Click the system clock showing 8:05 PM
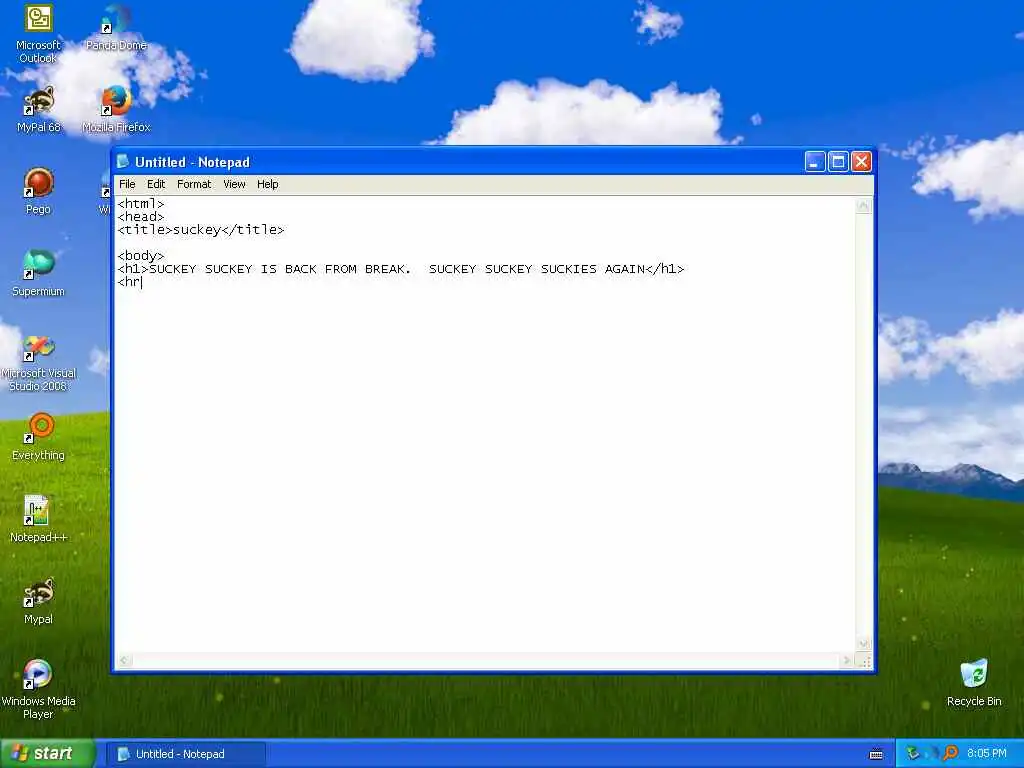 point(986,754)
